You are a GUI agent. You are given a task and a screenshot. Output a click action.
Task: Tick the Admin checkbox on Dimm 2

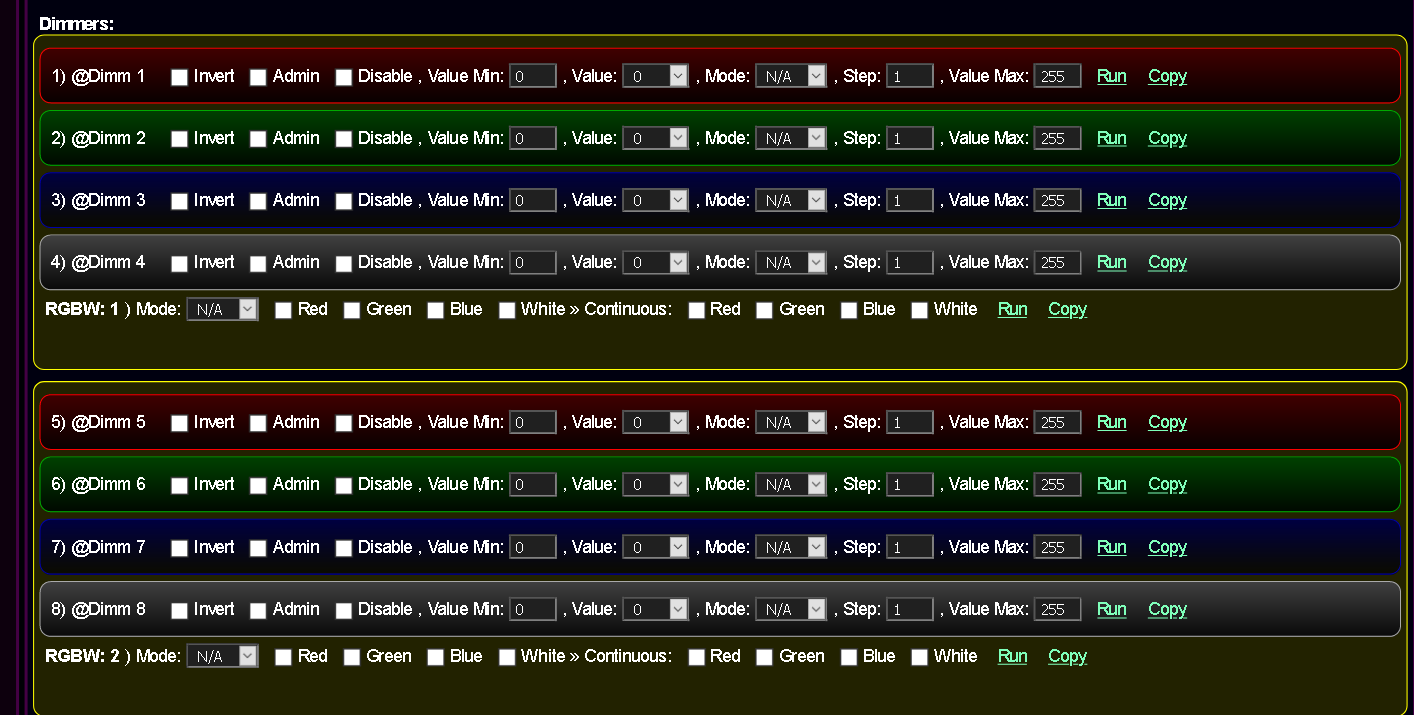(x=258, y=139)
